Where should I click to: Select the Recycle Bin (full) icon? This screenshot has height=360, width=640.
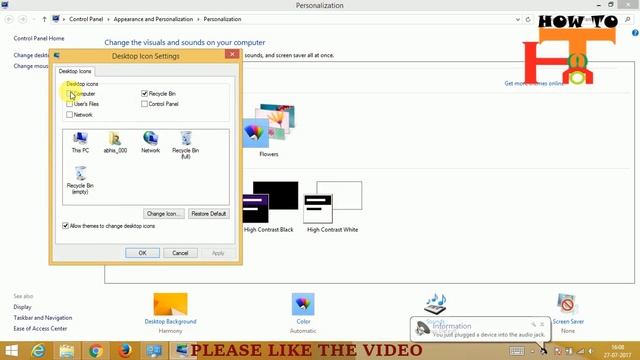(x=185, y=145)
